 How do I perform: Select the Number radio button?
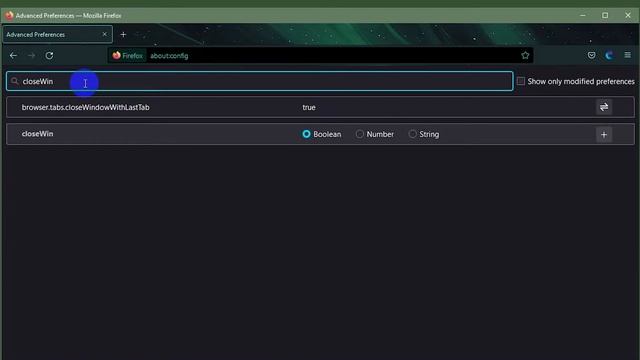360,134
